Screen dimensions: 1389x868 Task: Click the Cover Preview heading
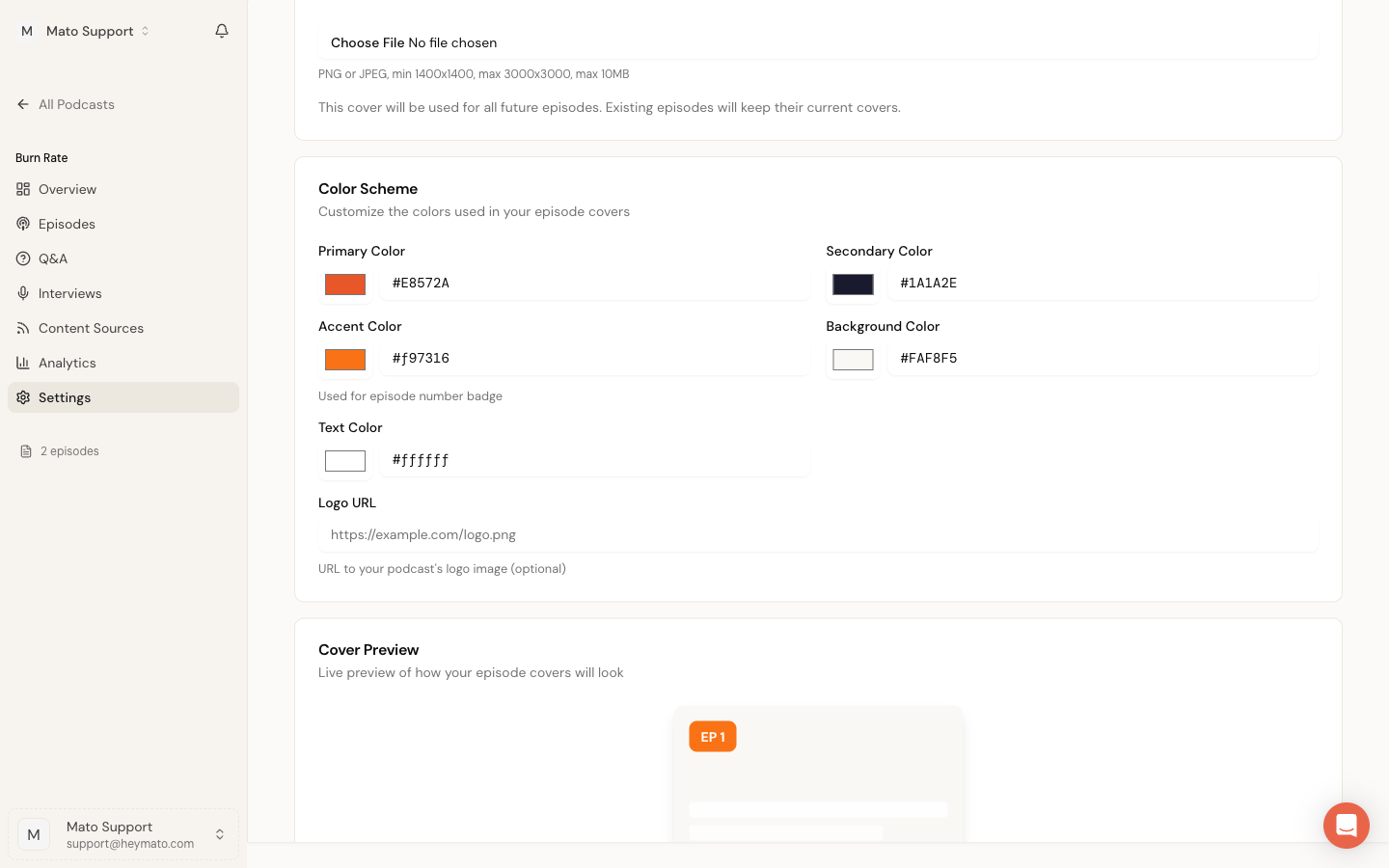click(x=368, y=650)
